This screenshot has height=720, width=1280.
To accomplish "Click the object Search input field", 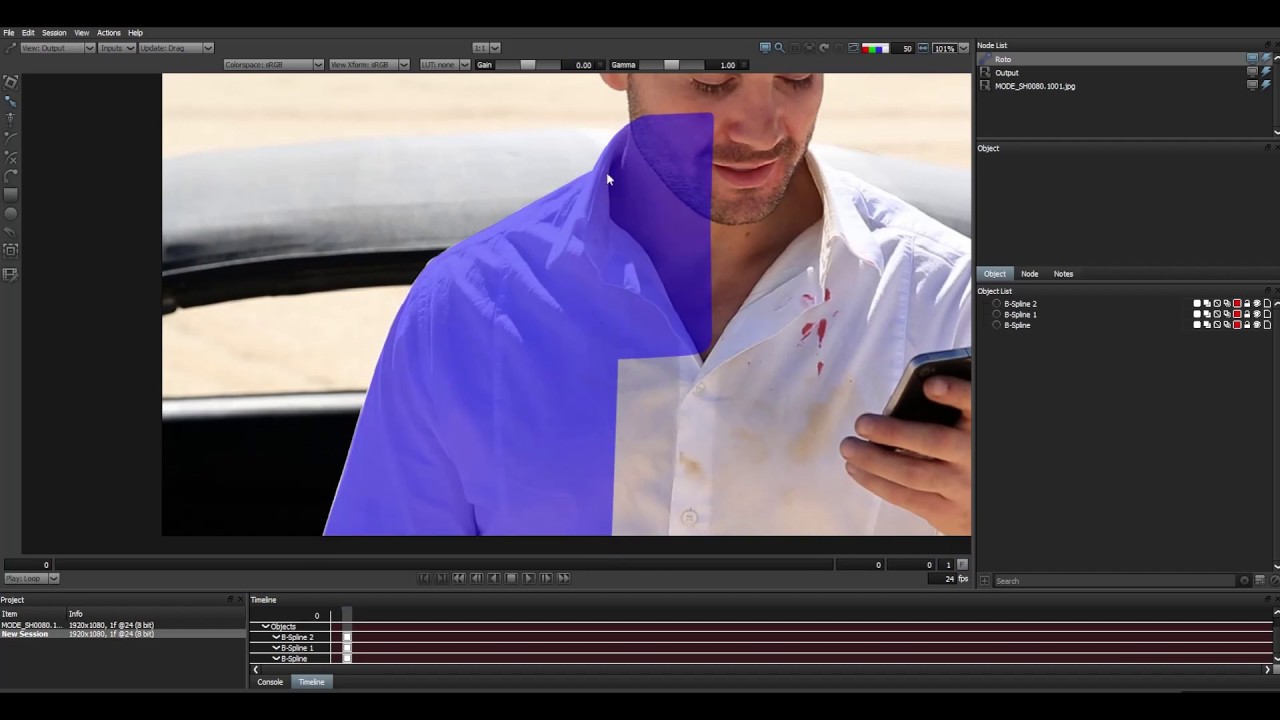I will (x=1115, y=580).
